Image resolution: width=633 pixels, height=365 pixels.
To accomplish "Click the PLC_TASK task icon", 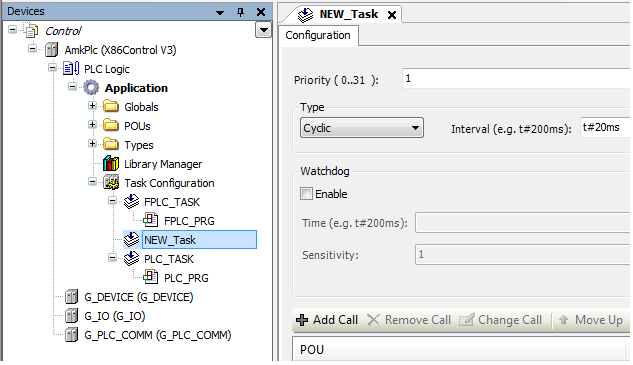I will [131, 258].
